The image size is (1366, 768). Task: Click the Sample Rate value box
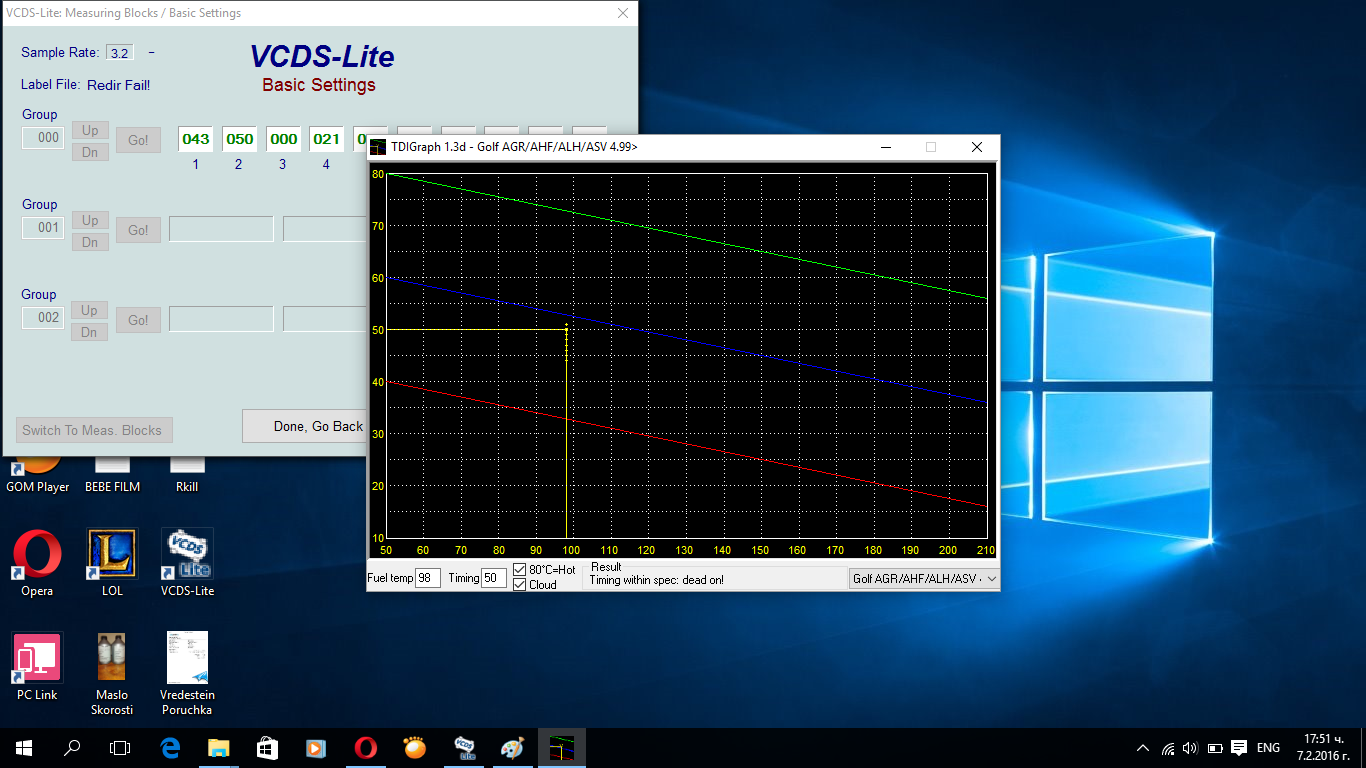120,53
